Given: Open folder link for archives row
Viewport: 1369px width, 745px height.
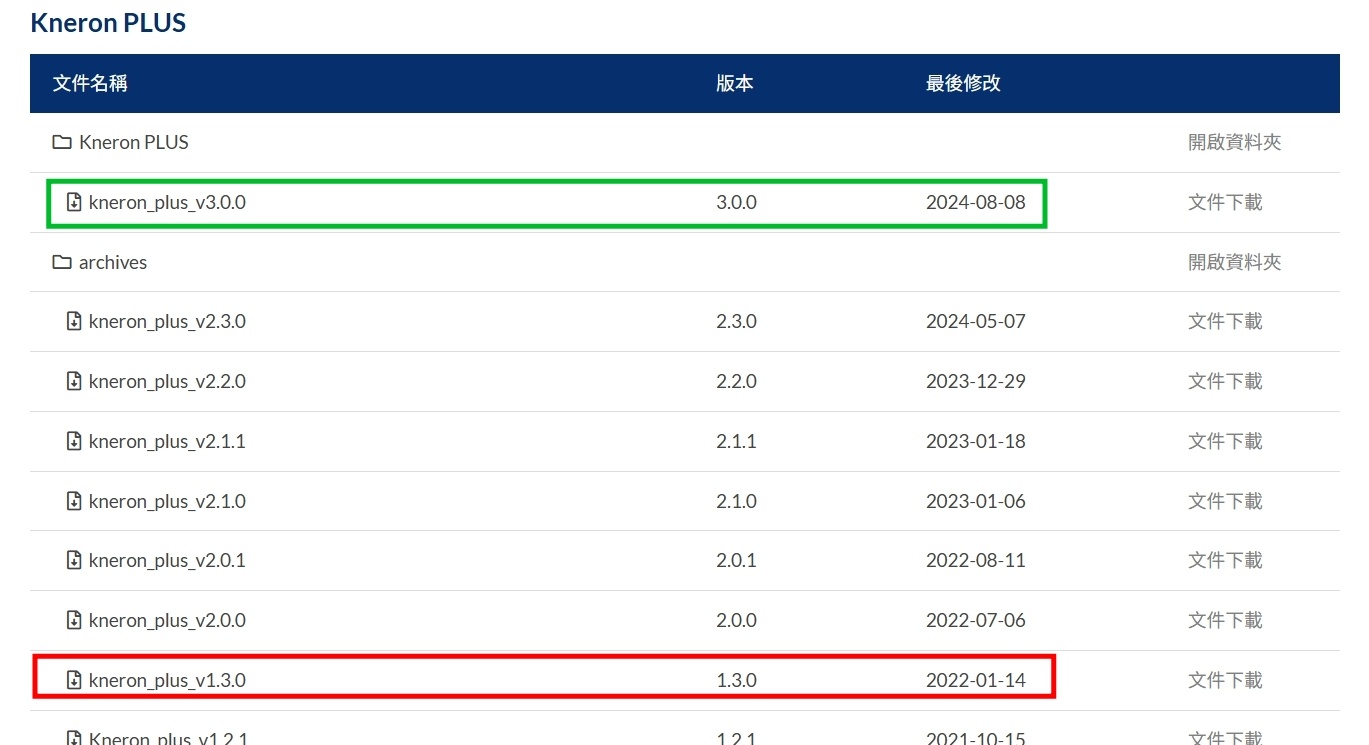Looking at the screenshot, I should 1234,262.
